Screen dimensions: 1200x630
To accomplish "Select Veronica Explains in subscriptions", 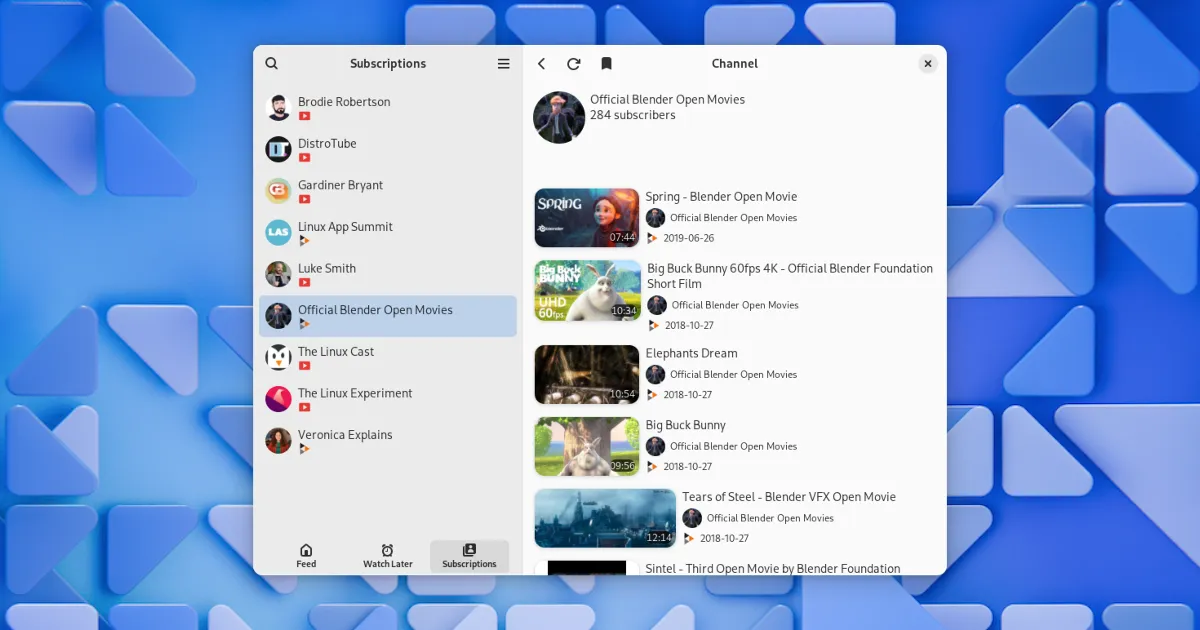I will pos(345,435).
